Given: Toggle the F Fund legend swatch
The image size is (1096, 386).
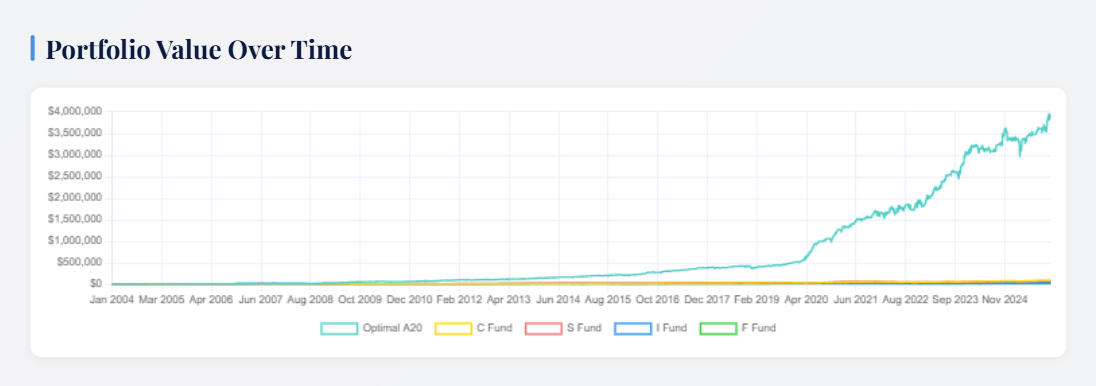Looking at the screenshot, I should [719, 328].
